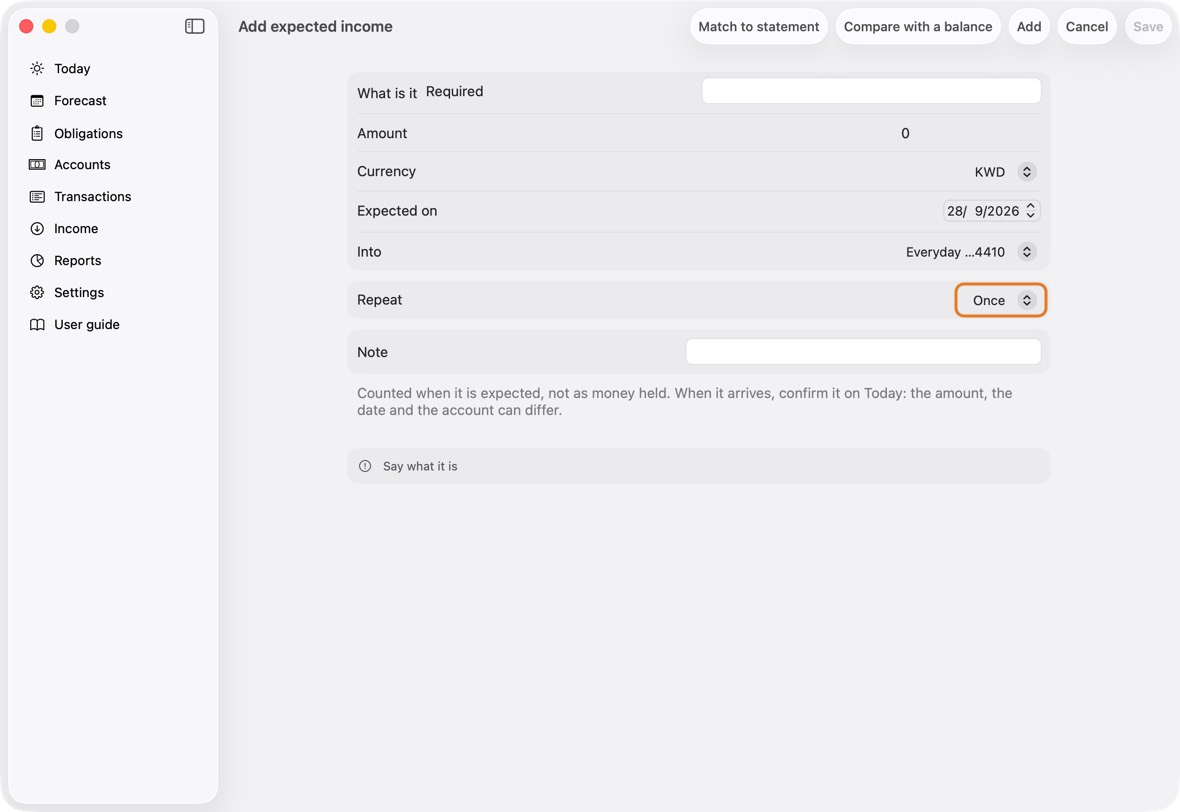Toggle the sidebar with the panel icon

tap(195, 26)
